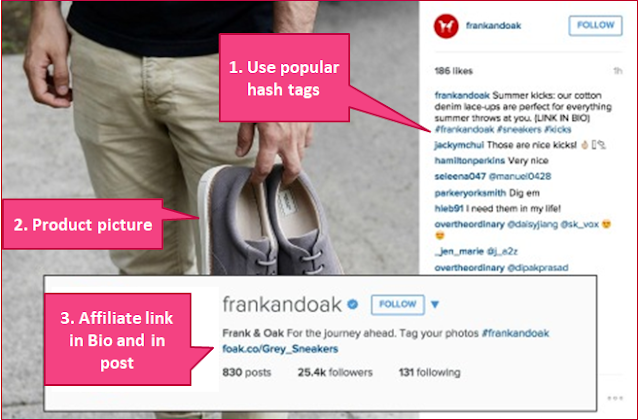
Task: Open the #frankandoak hashtag in profile bio
Action: (516, 333)
